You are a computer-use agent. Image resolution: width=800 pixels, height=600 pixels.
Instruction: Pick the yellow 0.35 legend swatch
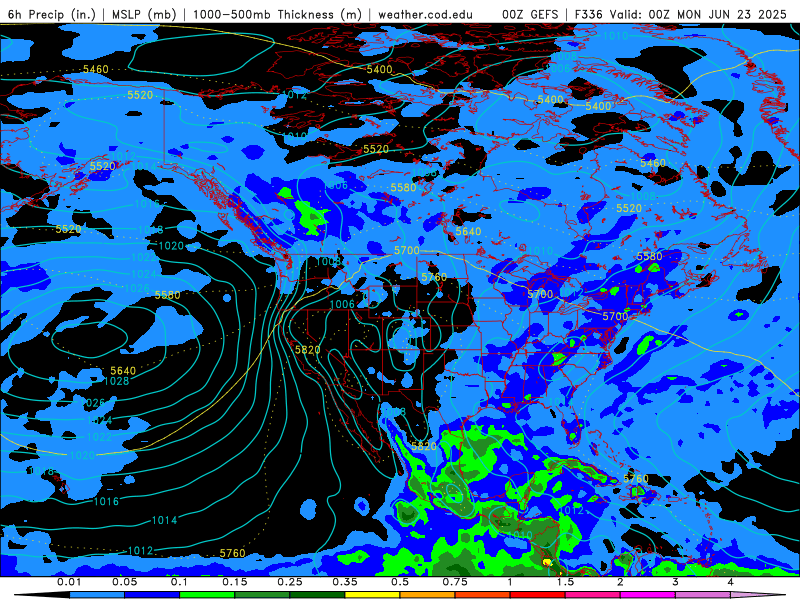(x=372, y=595)
